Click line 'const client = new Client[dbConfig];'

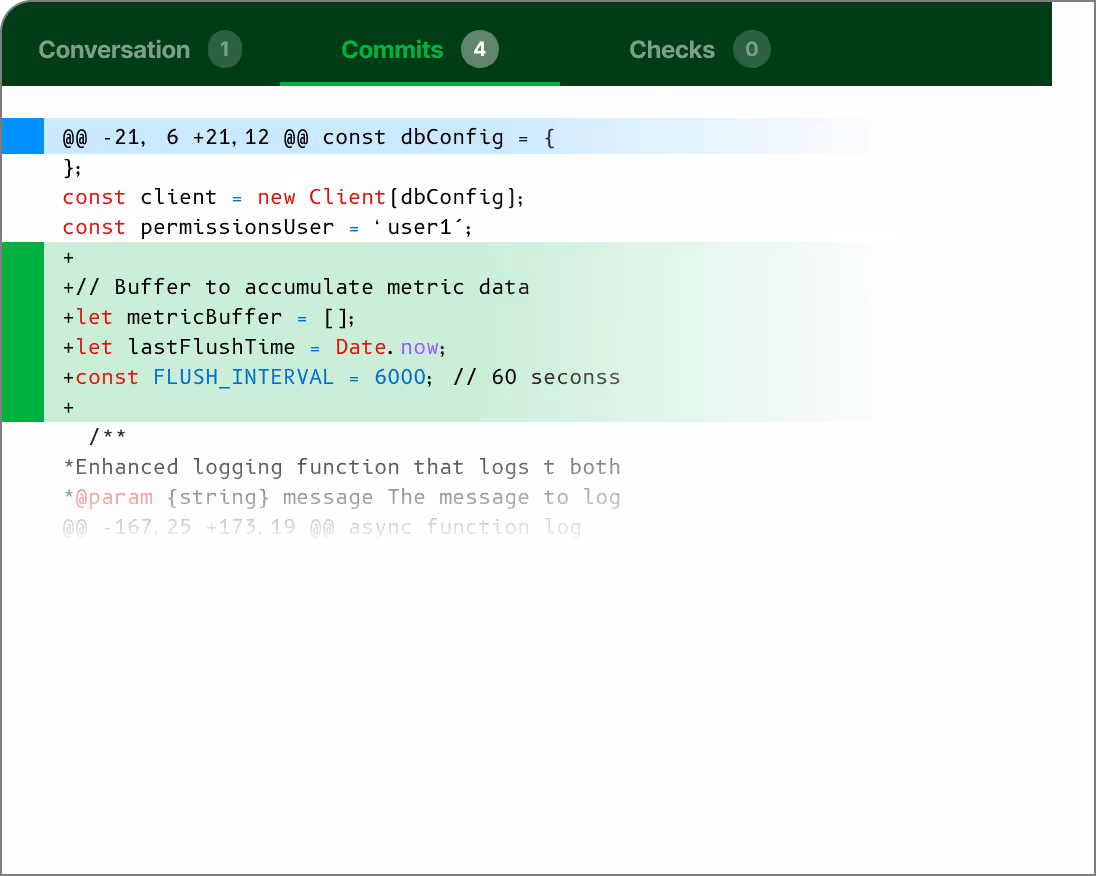click(x=293, y=197)
